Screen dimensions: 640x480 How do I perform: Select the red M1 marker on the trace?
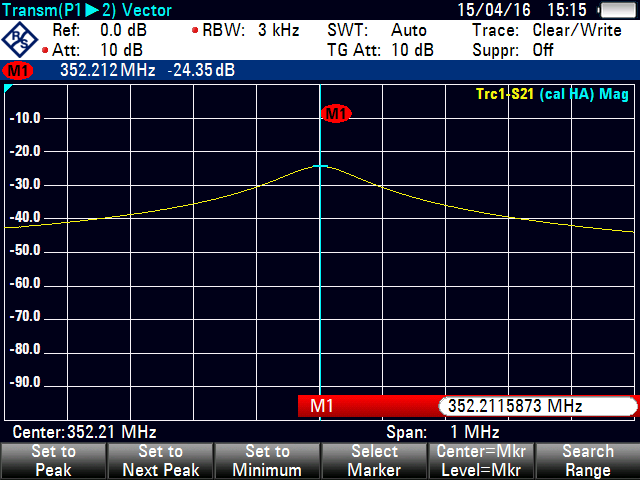[x=336, y=114]
